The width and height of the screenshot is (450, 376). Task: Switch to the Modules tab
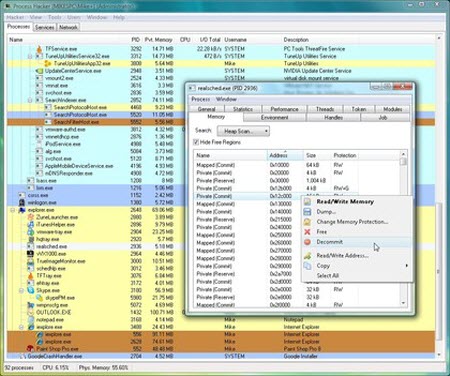pos(393,109)
